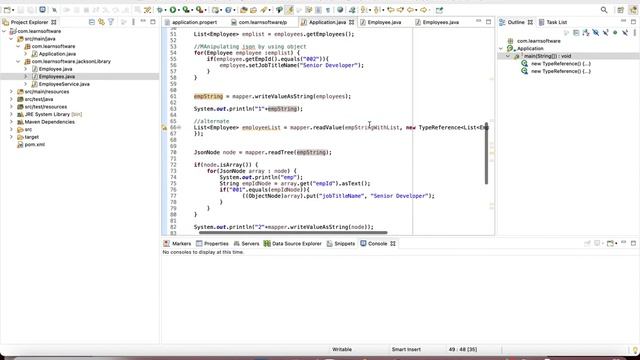
Task: Click the Run (green play) toolbar button
Action: pyautogui.click(x=173, y=10)
